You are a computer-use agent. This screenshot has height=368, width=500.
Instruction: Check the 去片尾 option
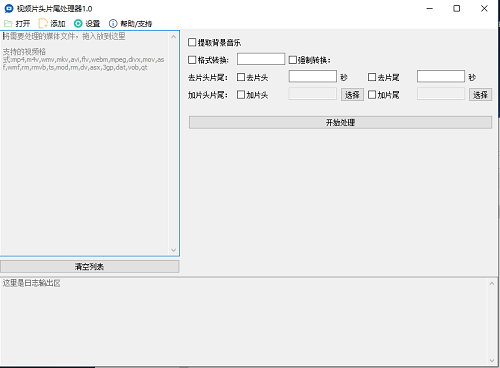(372, 77)
